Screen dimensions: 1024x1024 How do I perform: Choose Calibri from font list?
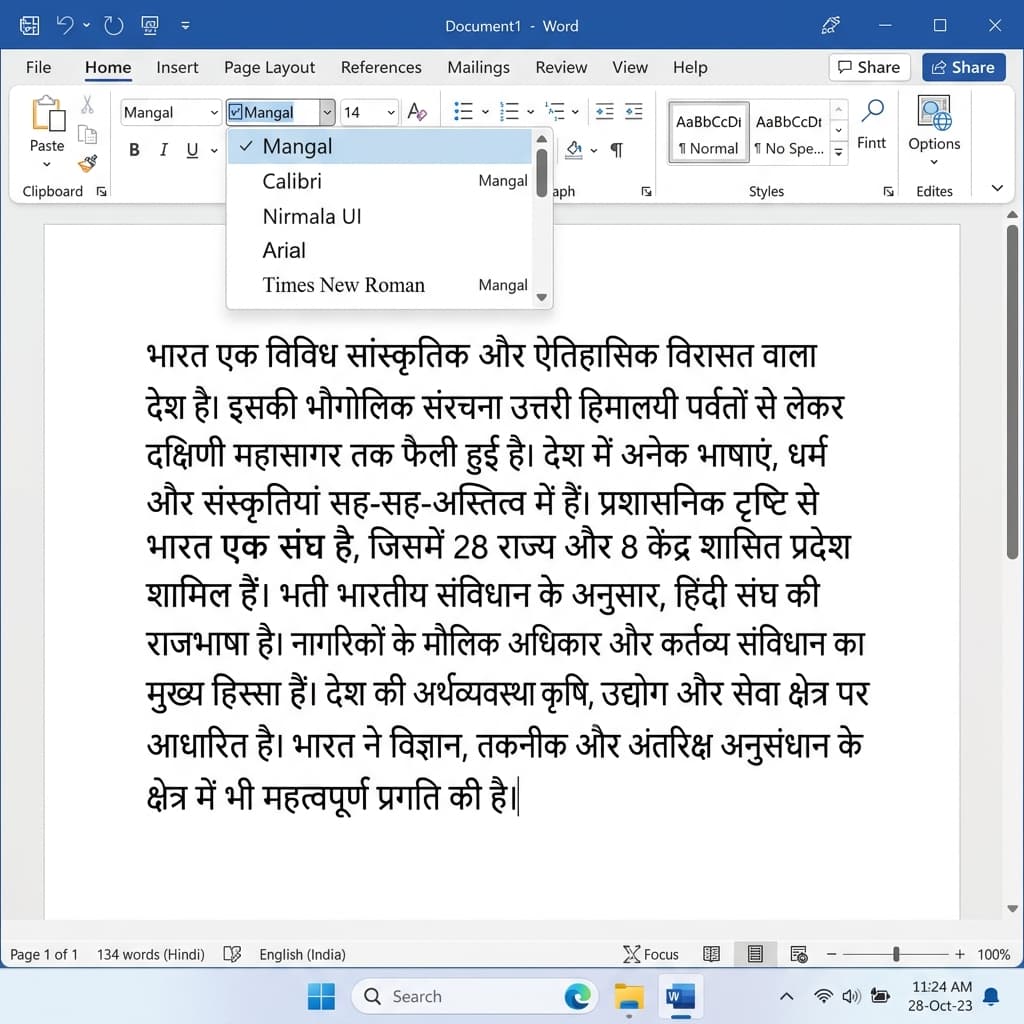pos(380,181)
